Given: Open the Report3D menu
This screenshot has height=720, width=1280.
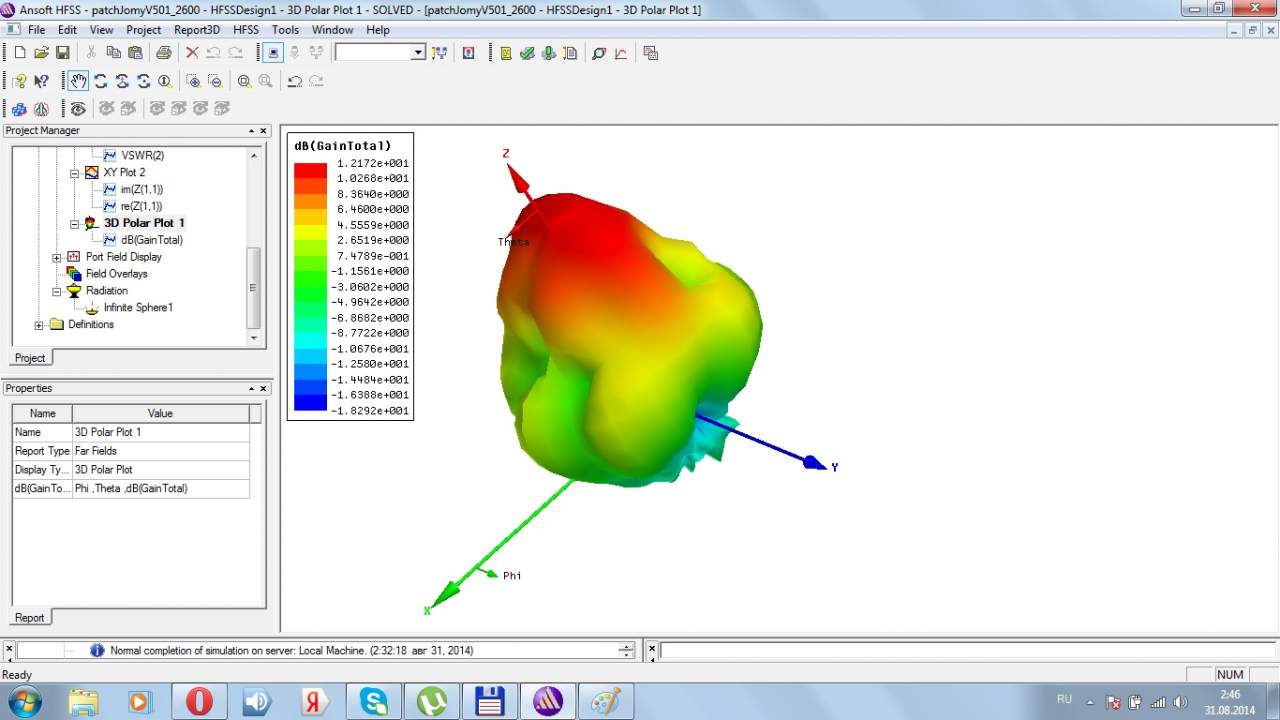Looking at the screenshot, I should pos(196,30).
